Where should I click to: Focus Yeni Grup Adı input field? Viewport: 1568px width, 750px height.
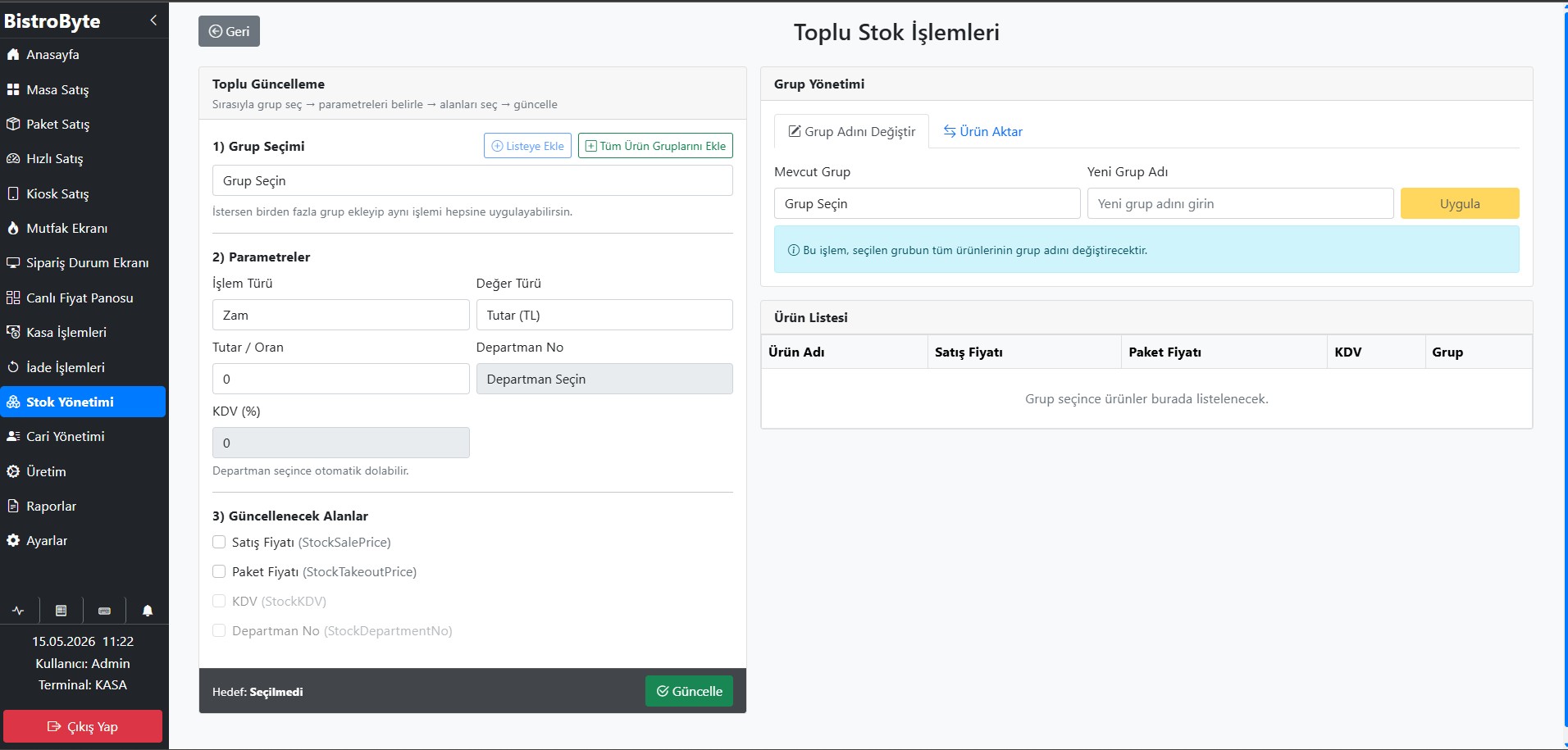click(1240, 203)
